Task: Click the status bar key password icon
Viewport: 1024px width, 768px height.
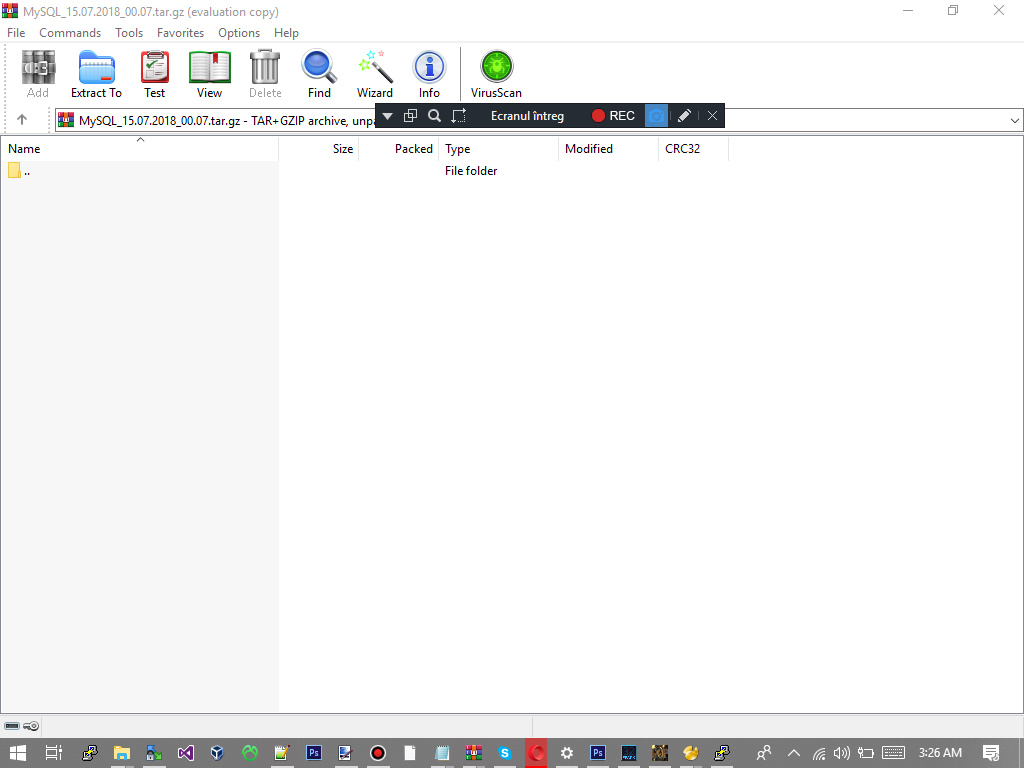Action: click(31, 726)
